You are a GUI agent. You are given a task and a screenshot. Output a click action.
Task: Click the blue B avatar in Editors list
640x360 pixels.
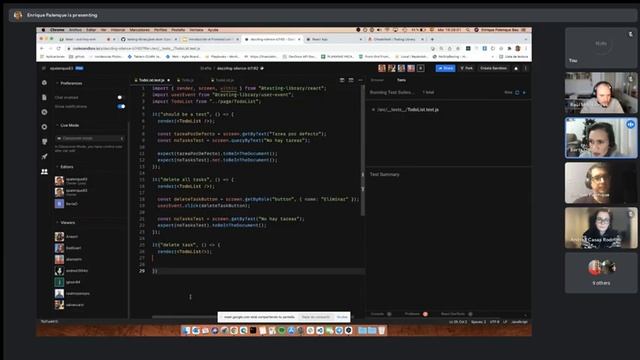pos(59,204)
